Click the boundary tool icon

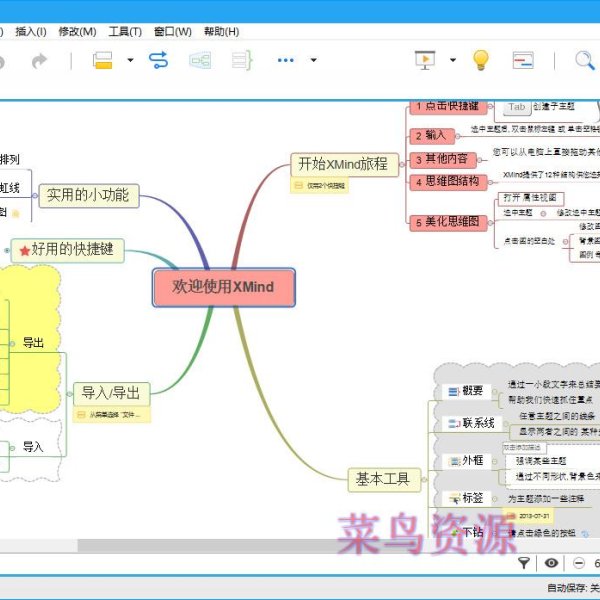pos(200,60)
